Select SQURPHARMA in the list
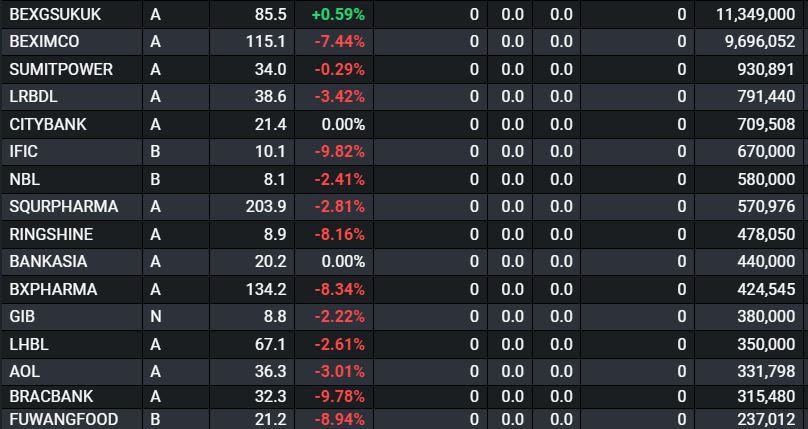Viewport: 808px width, 429px height. [x=63, y=207]
